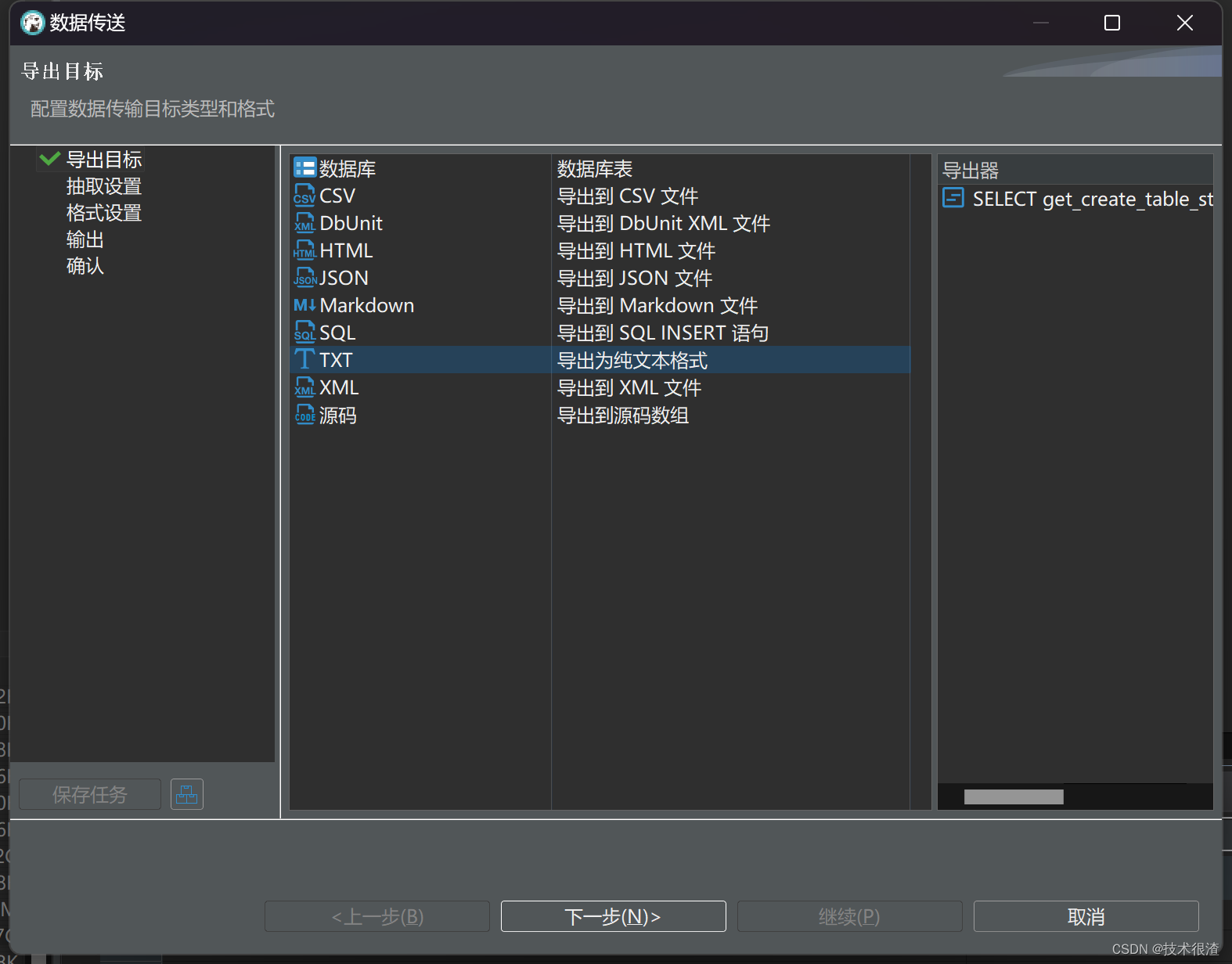Click the DBeaver app icon in title bar
This screenshot has width=1232, height=964.
tap(33, 23)
